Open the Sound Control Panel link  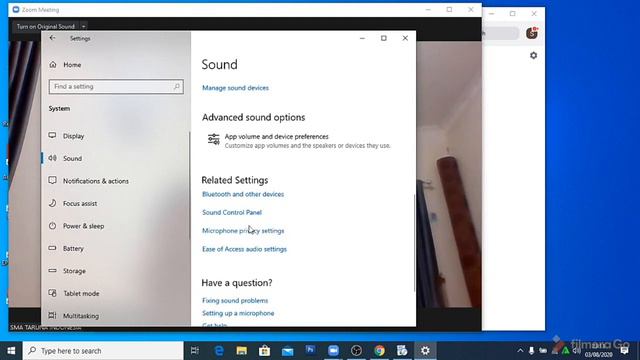point(232,212)
